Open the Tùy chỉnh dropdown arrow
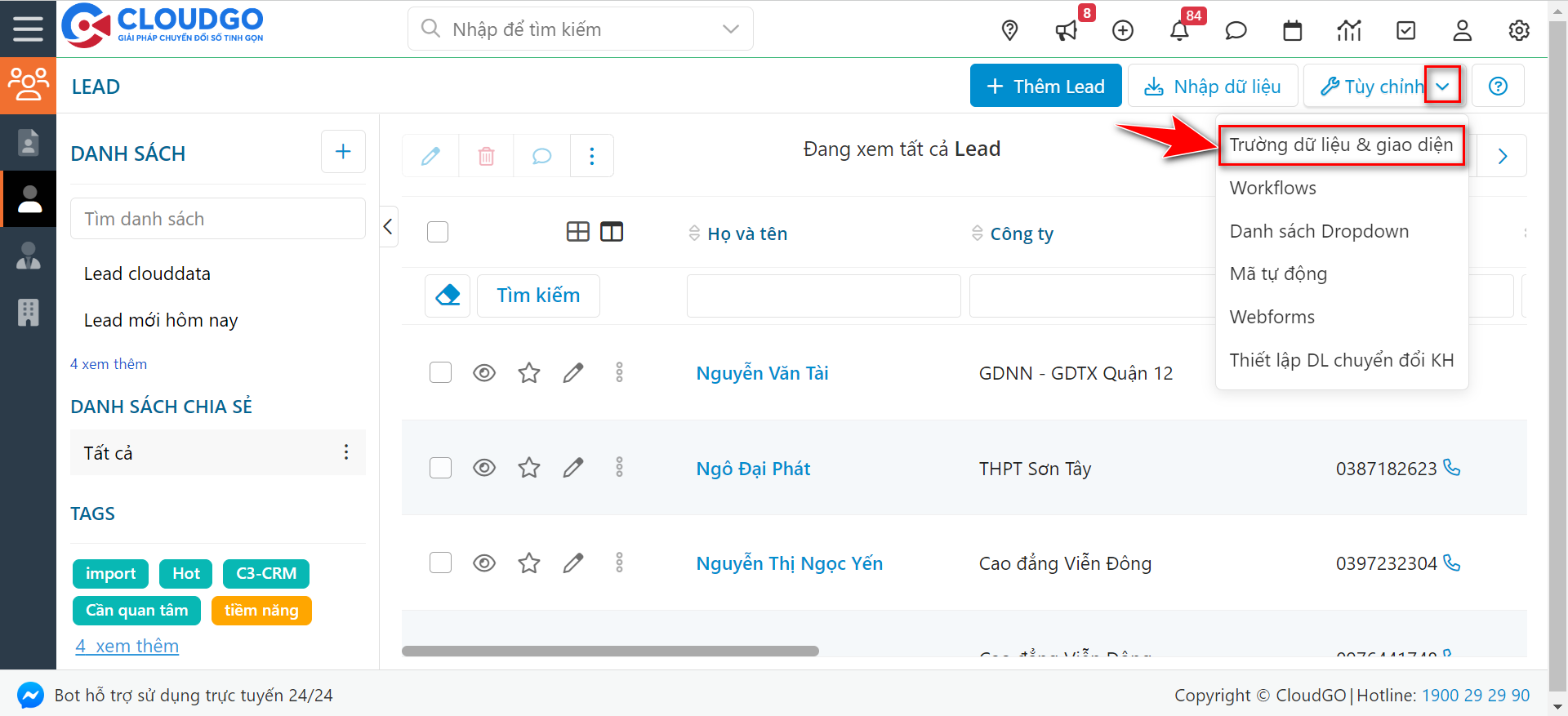The height and width of the screenshot is (716, 1568). point(1443,86)
